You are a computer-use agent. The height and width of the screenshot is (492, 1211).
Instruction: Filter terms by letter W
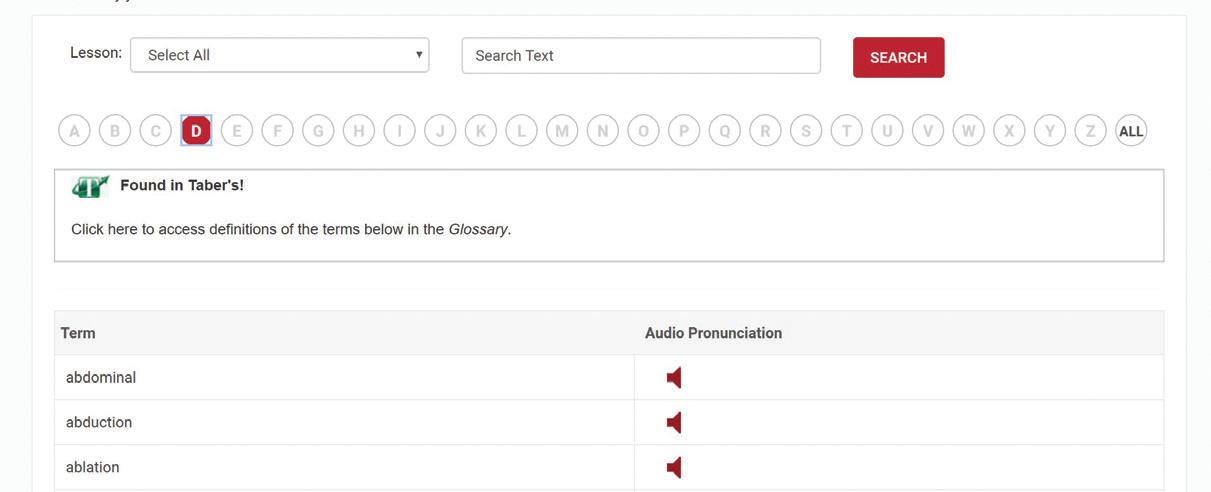coord(968,131)
